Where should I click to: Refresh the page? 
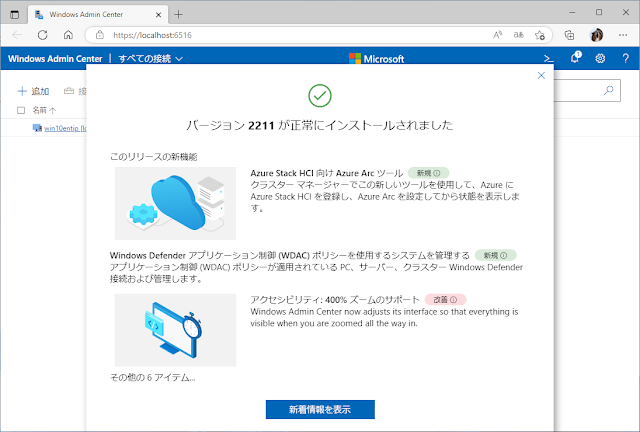click(42, 35)
